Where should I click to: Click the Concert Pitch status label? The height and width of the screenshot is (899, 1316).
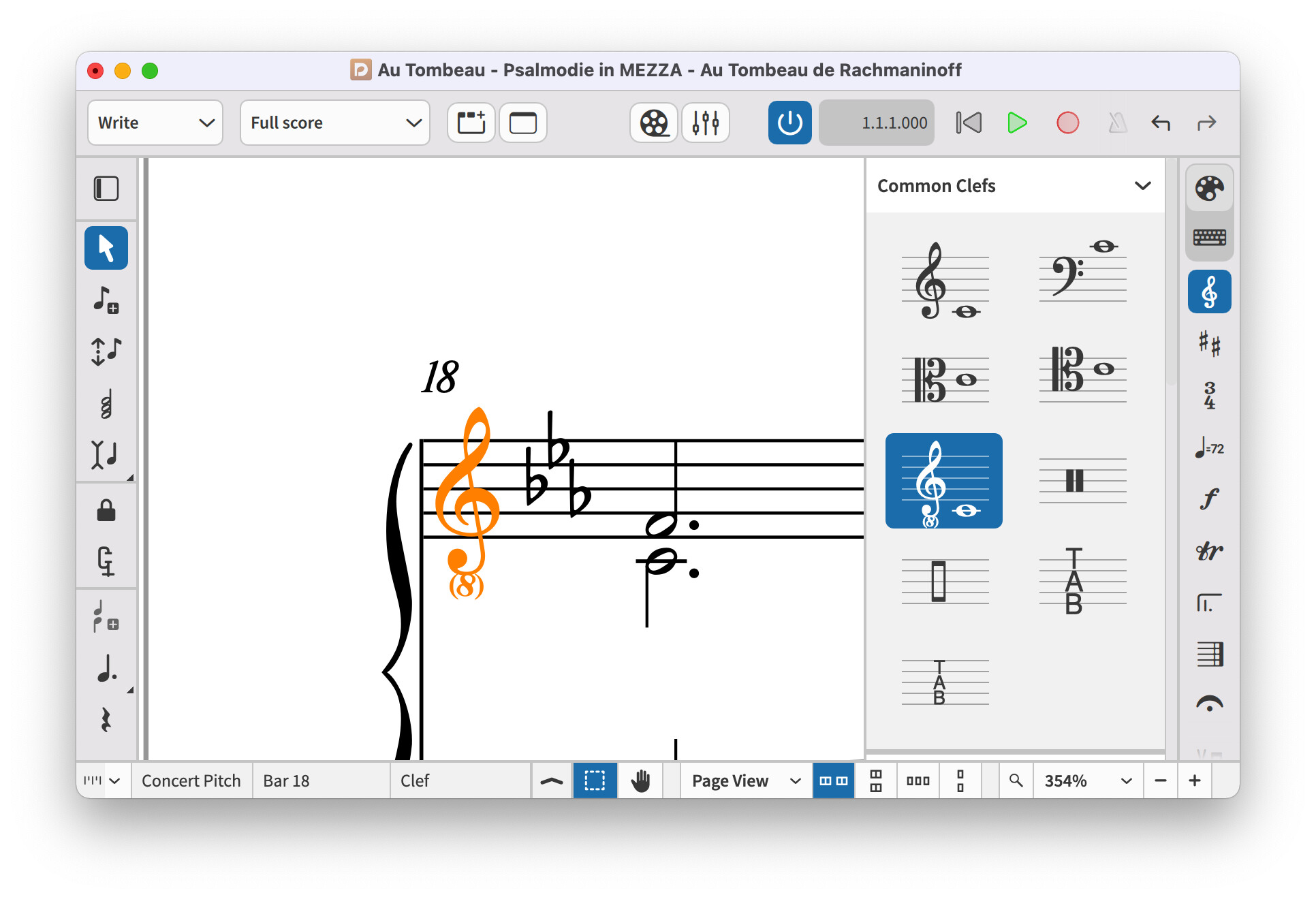(191, 781)
